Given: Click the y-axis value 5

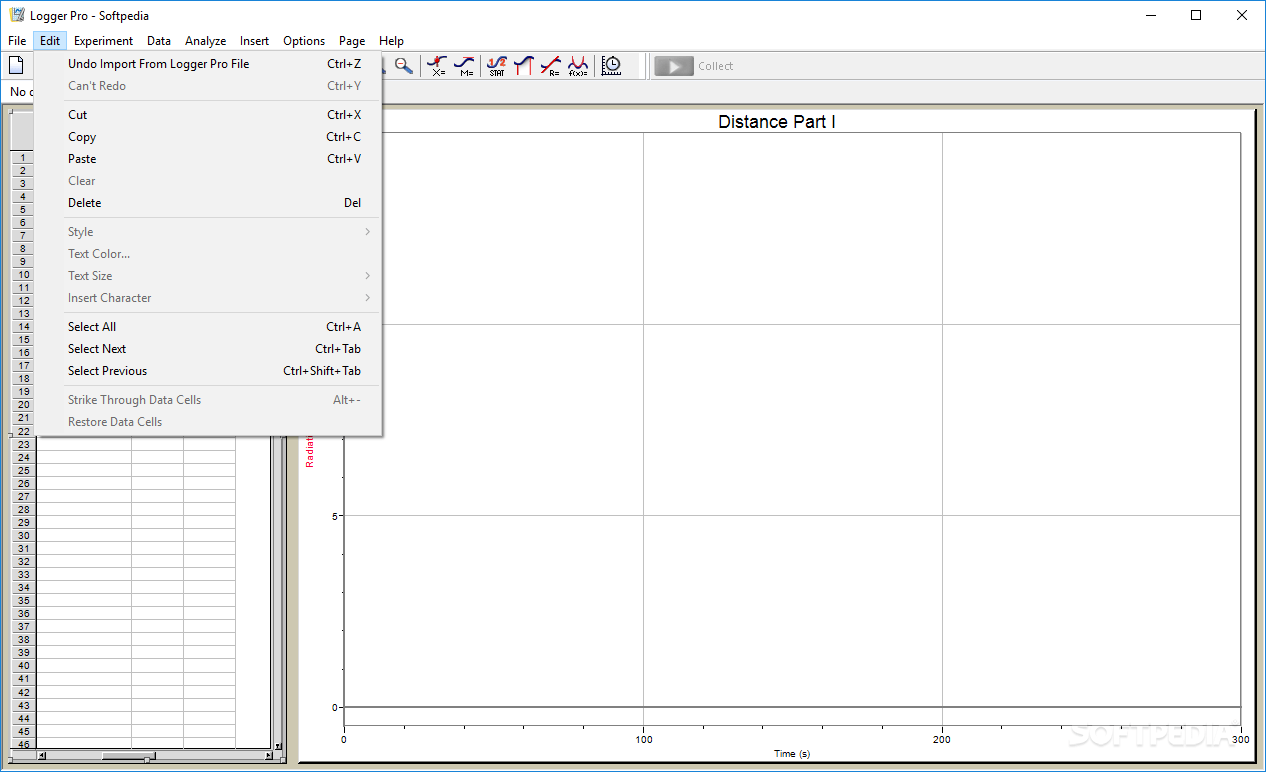Looking at the screenshot, I should click(x=334, y=516).
